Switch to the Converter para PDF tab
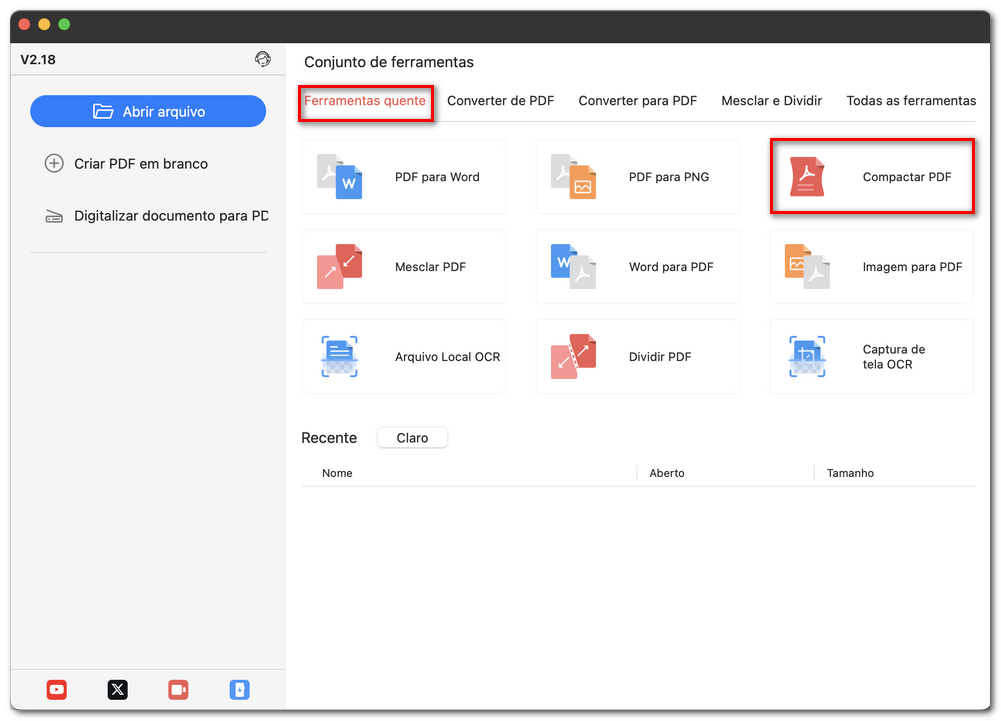1001x721 pixels. 637,100
